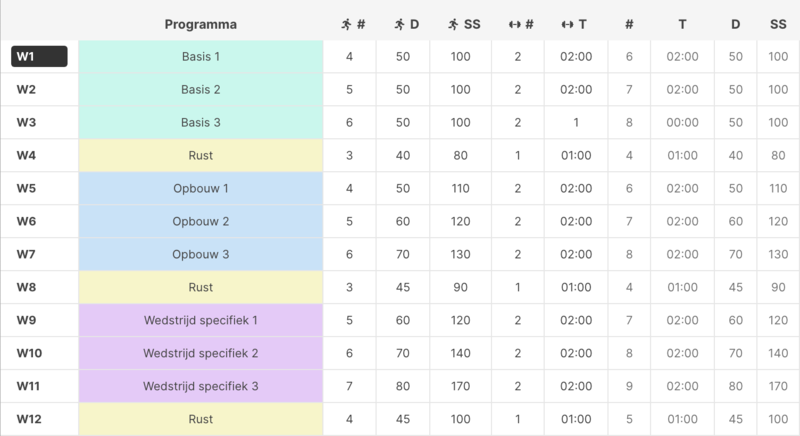Edit the runner SS value 170 in W11
This screenshot has width=800, height=436.
460,387
